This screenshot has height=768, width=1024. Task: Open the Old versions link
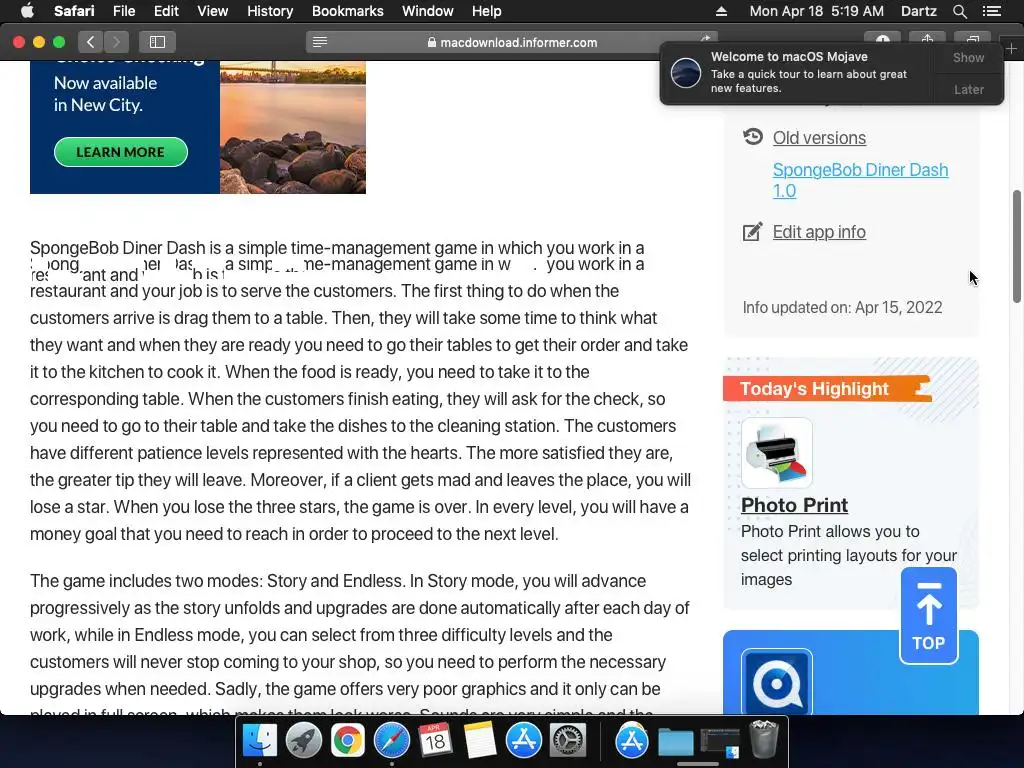point(819,138)
